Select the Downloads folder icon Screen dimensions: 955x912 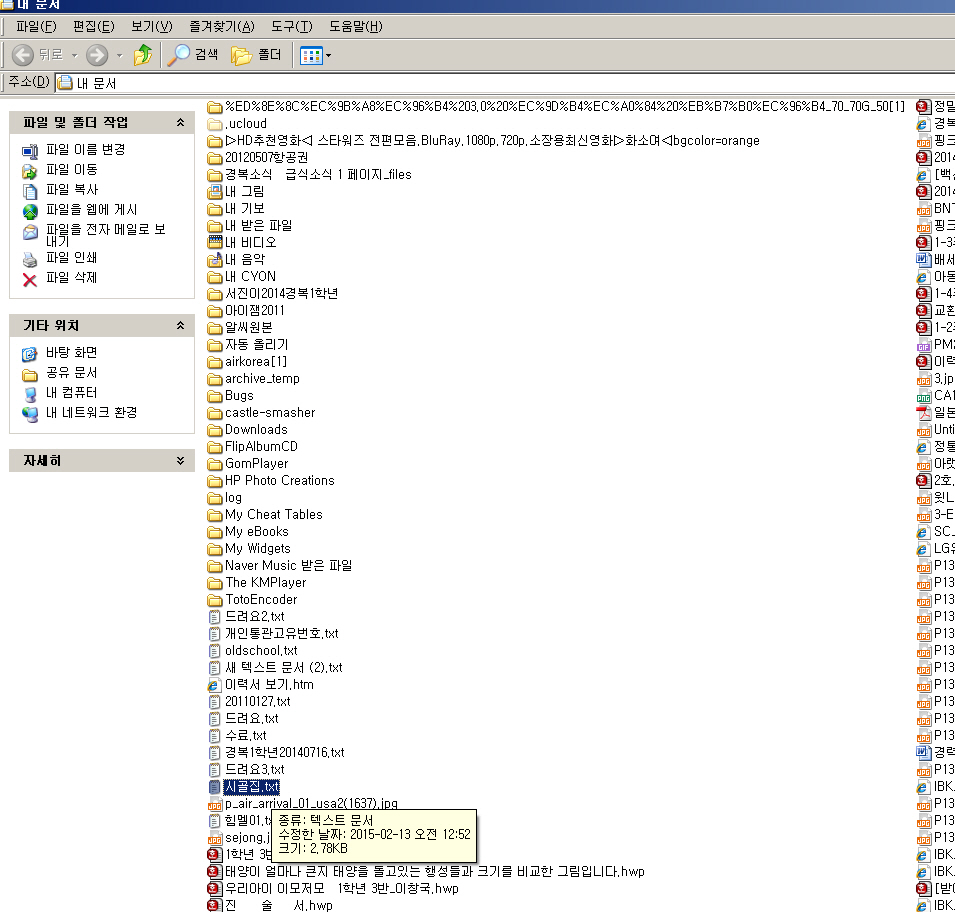tap(214, 430)
